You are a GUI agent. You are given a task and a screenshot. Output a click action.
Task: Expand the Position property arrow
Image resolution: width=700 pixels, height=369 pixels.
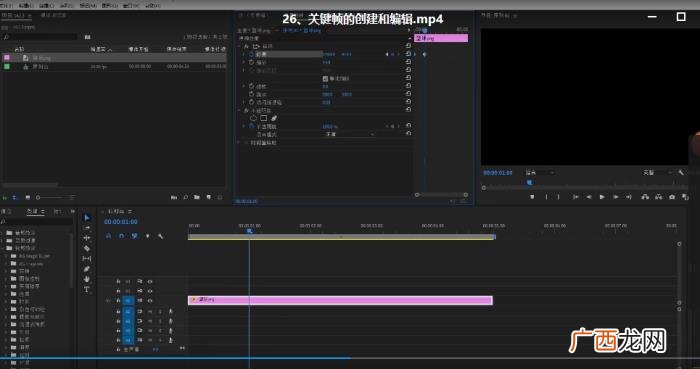[244, 54]
